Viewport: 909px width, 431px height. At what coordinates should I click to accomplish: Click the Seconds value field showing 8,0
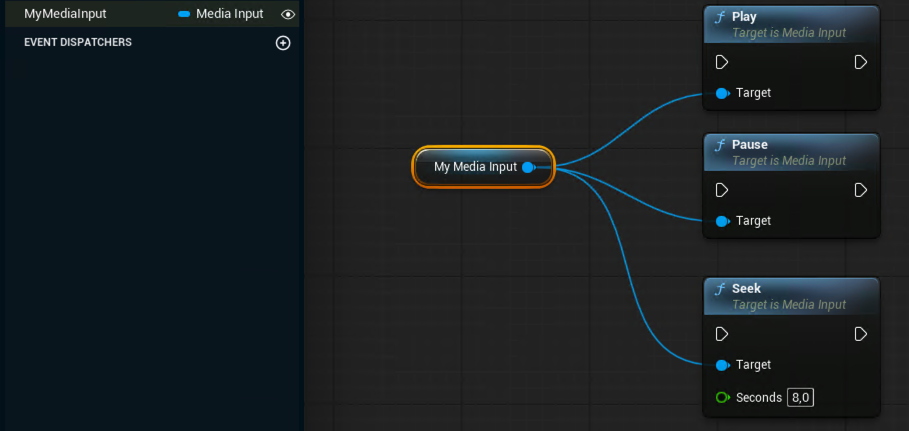800,397
